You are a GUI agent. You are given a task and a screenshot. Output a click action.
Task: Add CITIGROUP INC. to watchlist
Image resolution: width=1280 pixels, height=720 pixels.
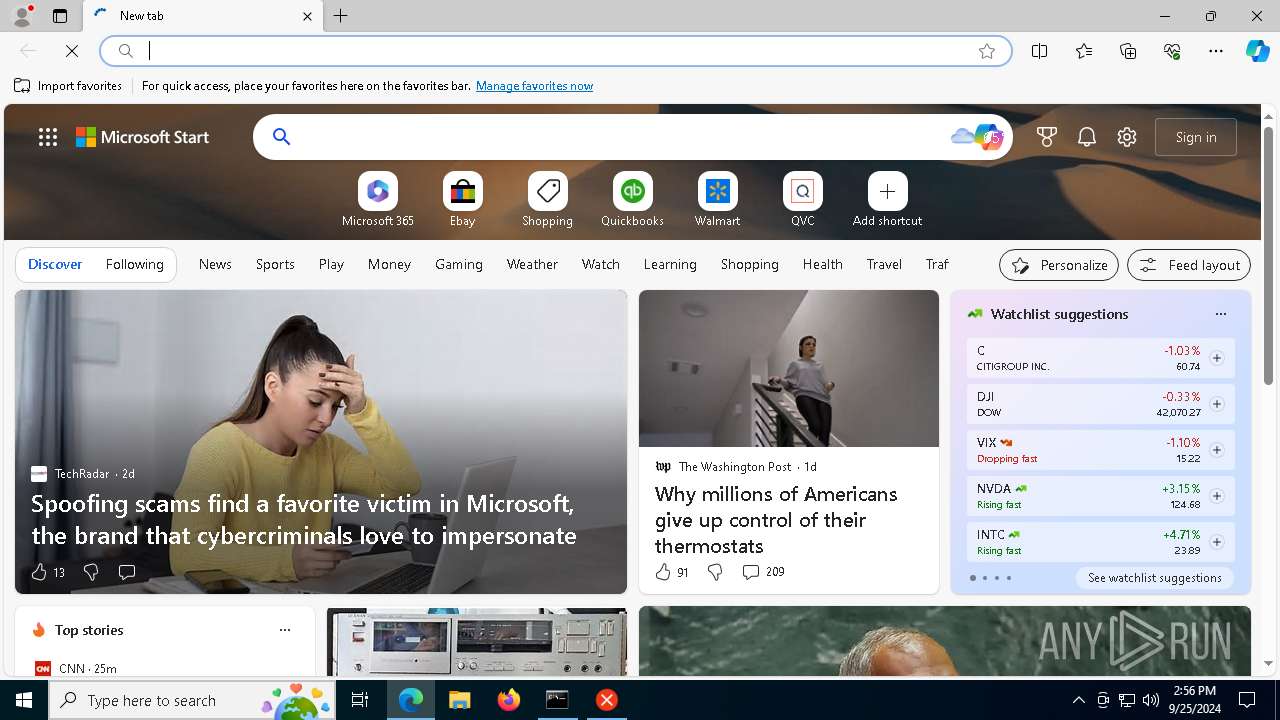(1216, 358)
